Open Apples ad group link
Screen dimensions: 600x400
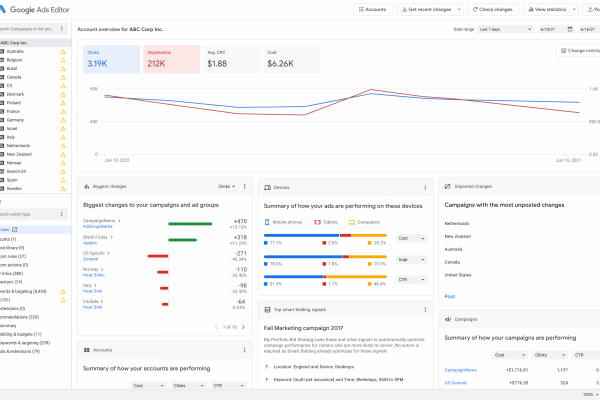pos(90,243)
